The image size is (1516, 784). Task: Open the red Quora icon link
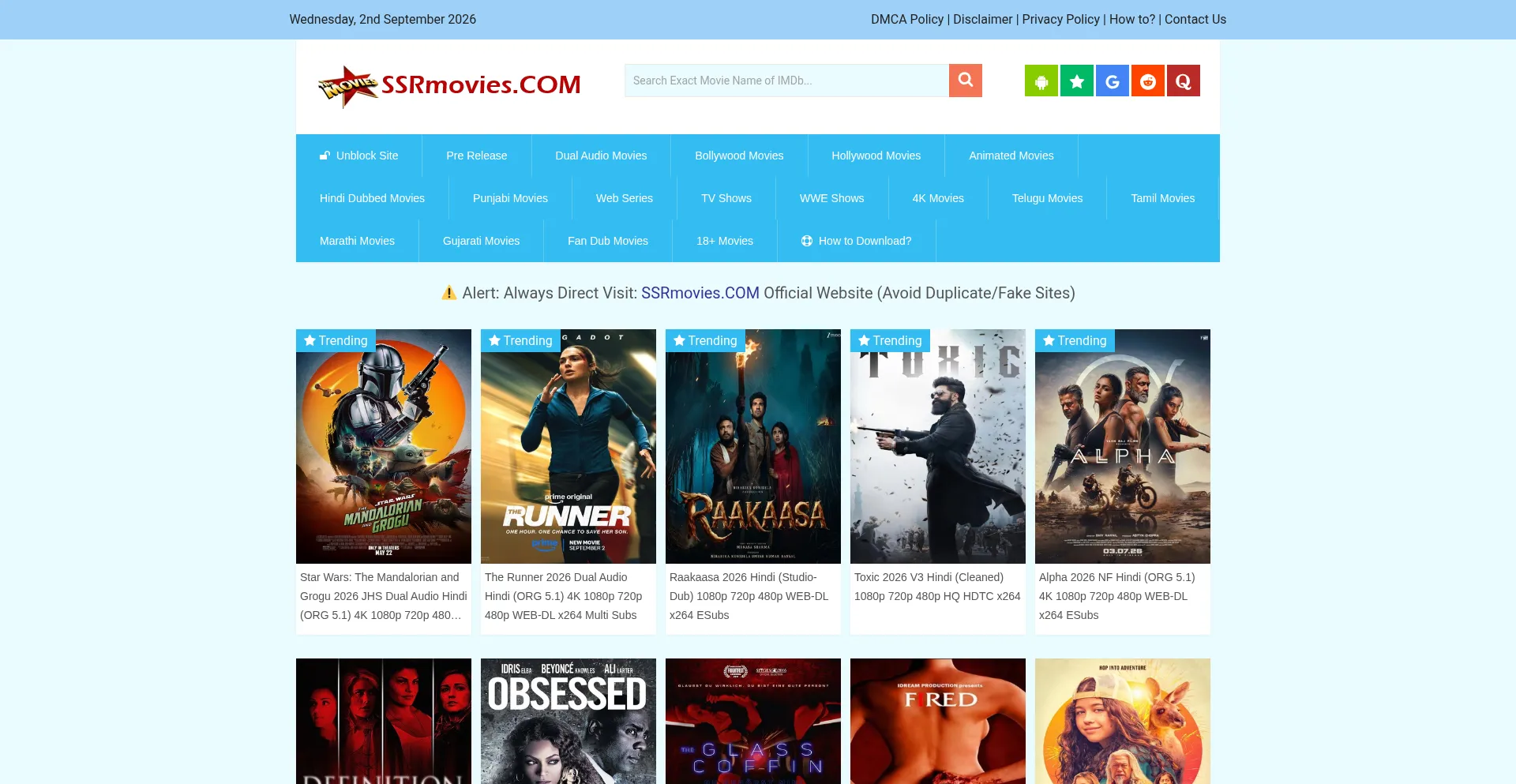(1184, 81)
